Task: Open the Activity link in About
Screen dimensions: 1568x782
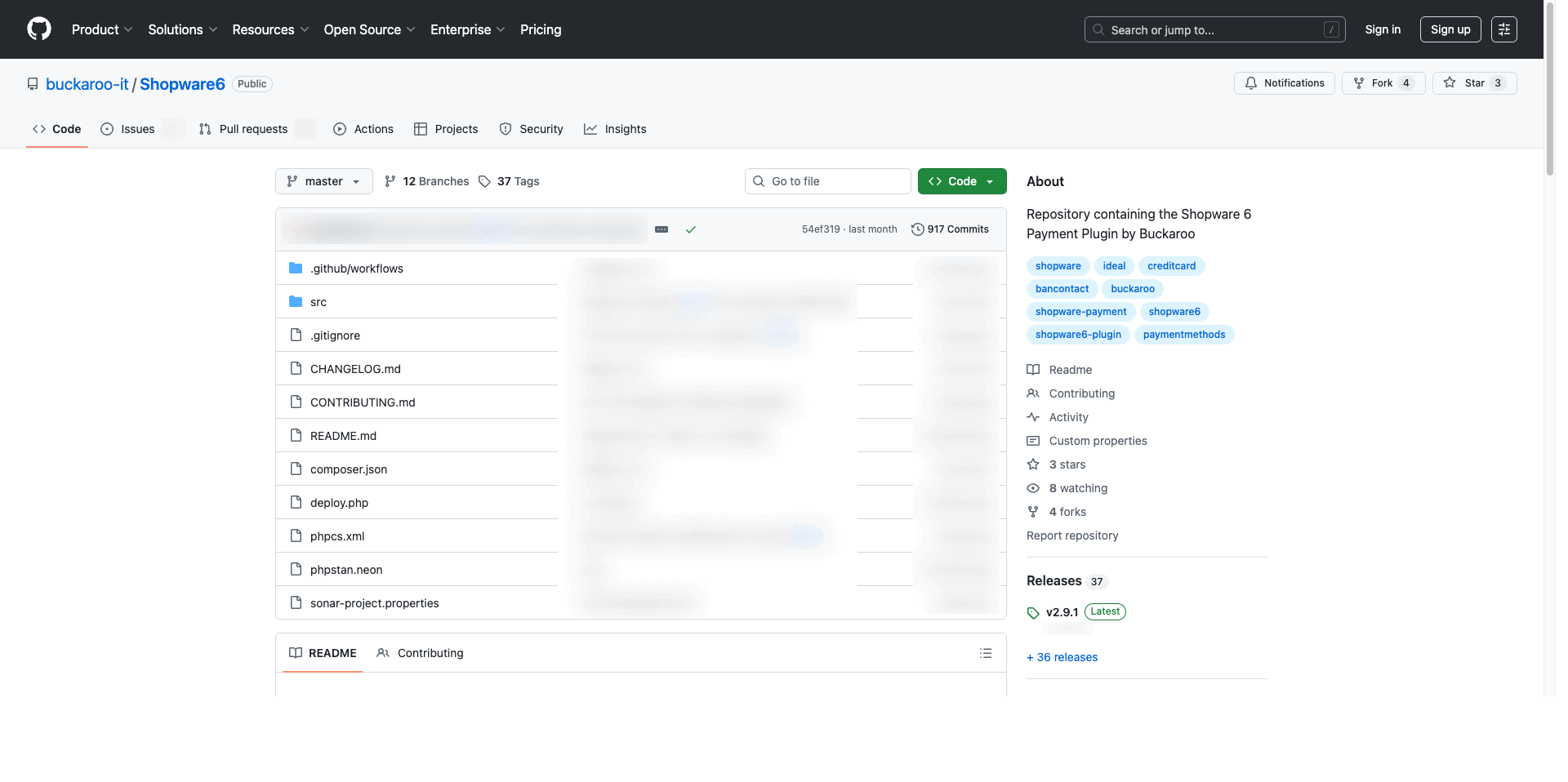Action: click(1058, 417)
